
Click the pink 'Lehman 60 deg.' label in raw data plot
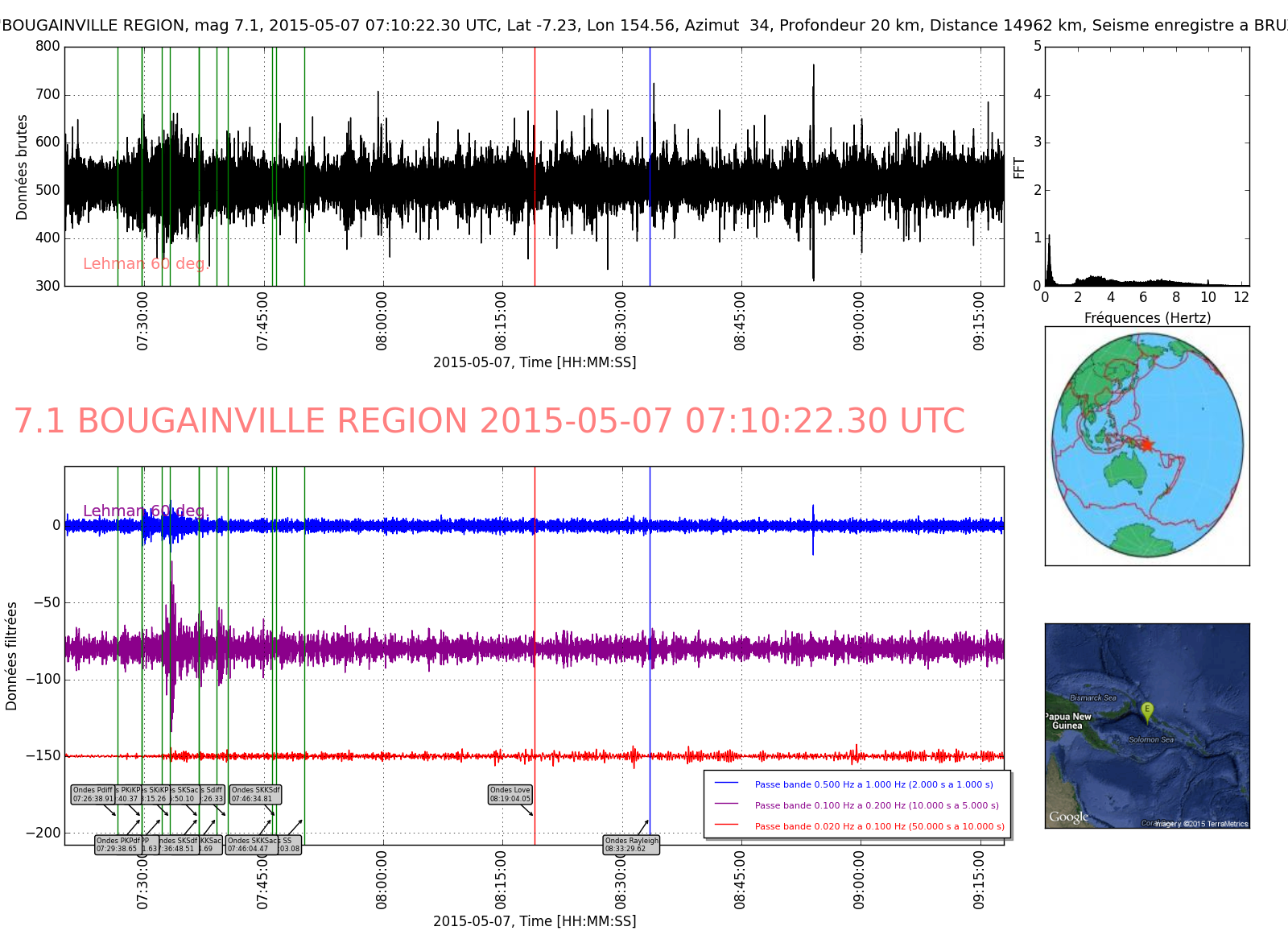[146, 264]
